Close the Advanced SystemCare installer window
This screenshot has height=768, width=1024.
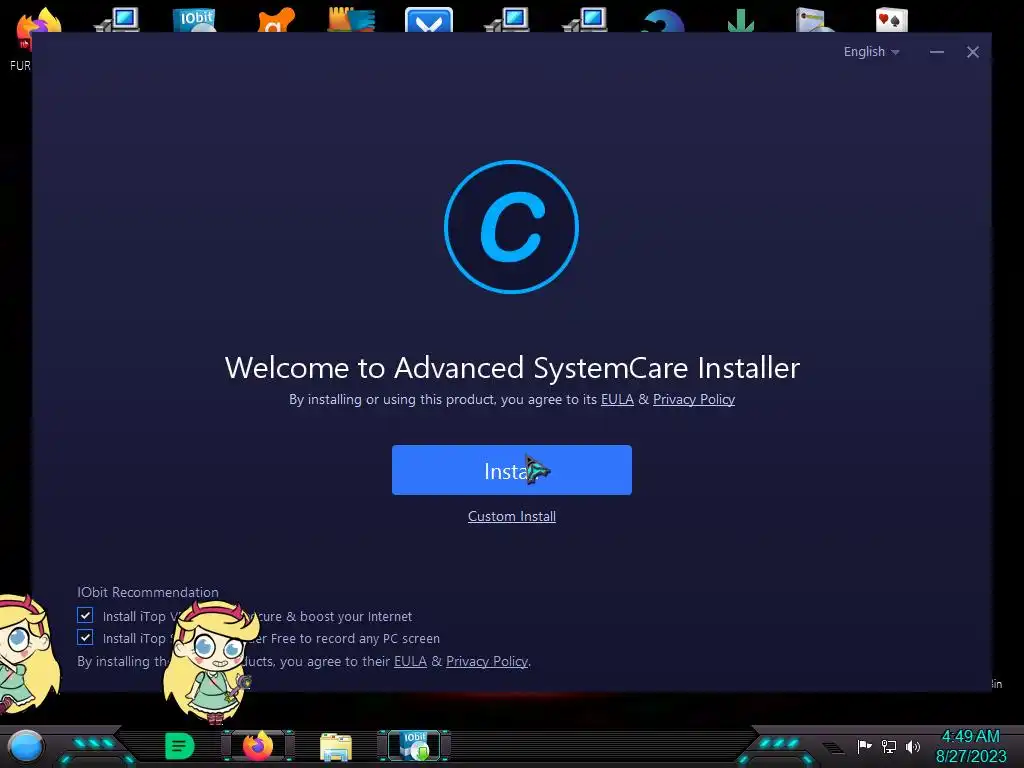972,52
